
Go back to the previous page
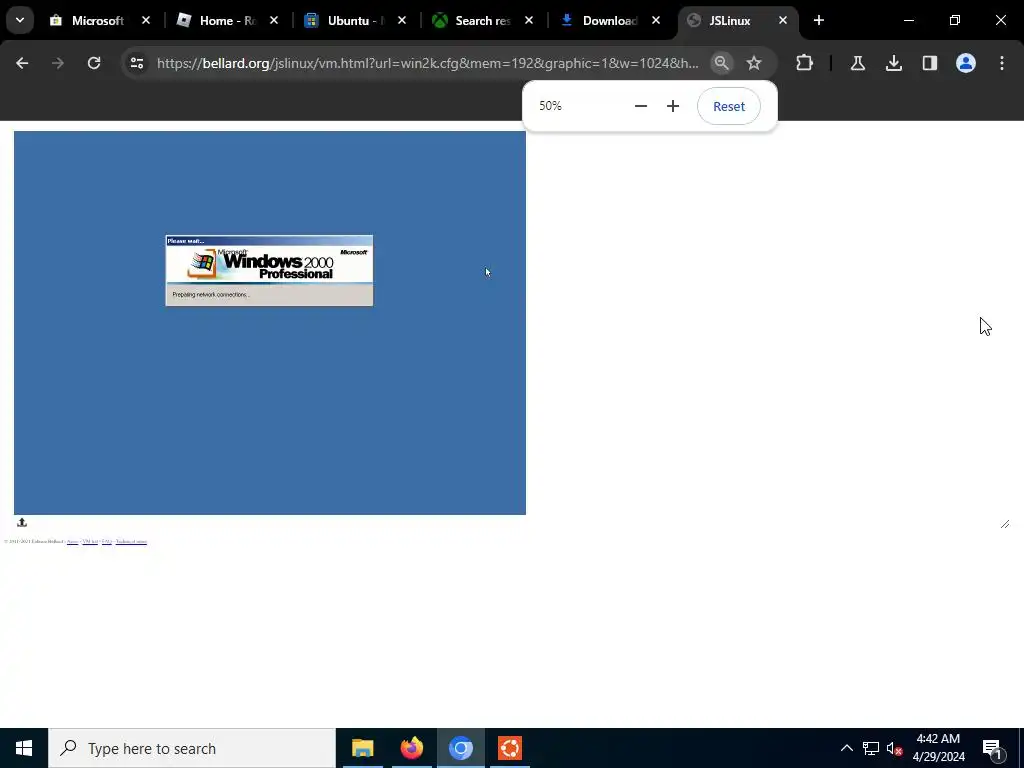pos(22,63)
